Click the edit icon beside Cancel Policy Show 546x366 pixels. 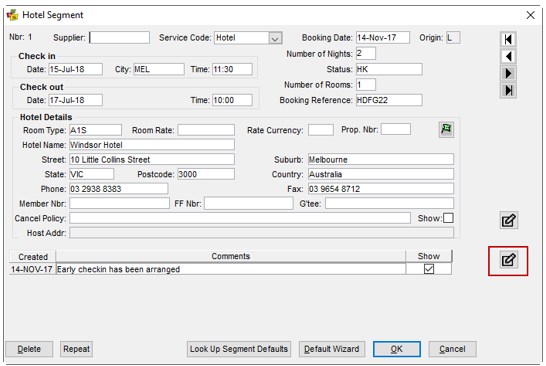[x=508, y=220]
